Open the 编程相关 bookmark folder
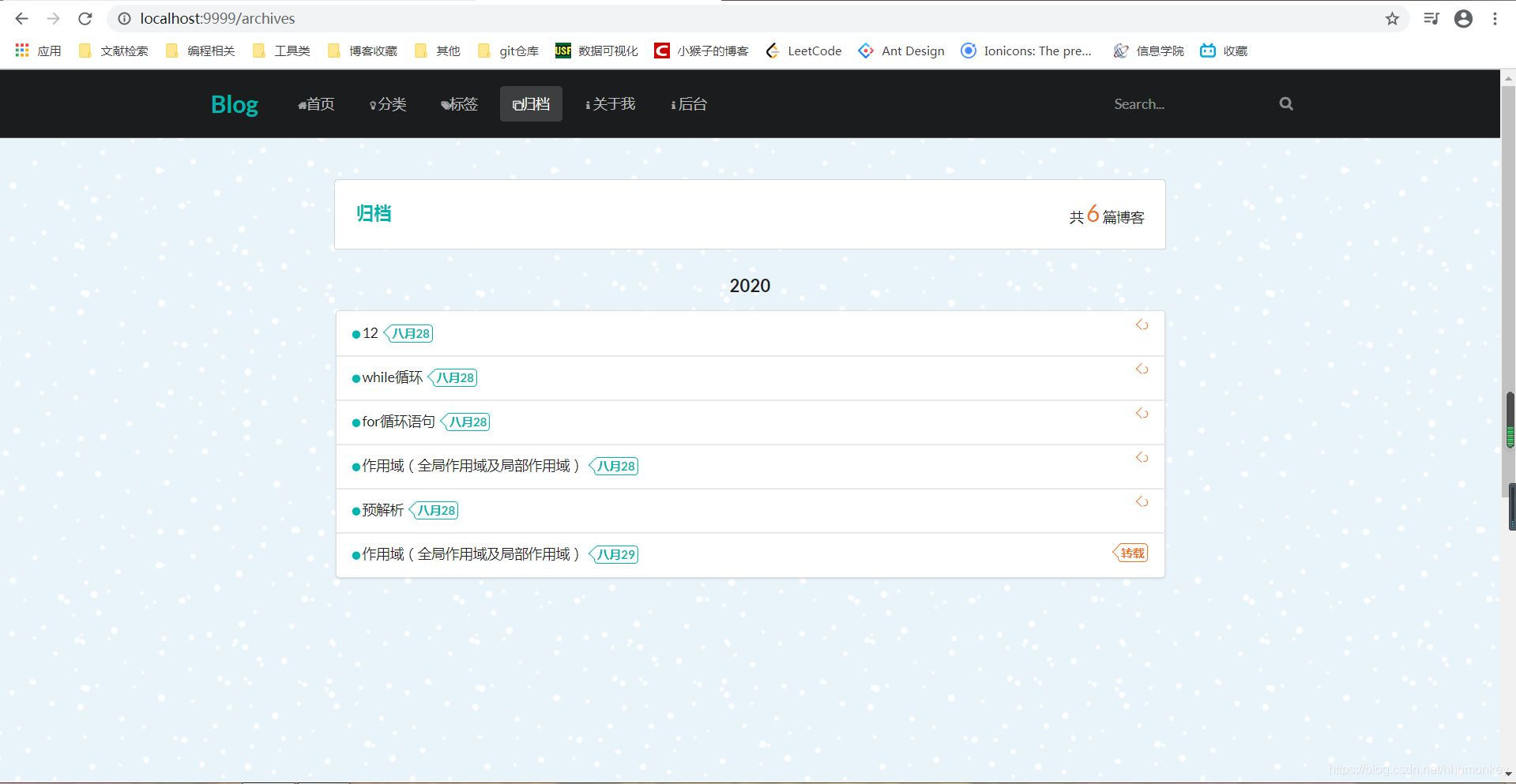Screen dimensions: 1516x784 click(x=201, y=51)
